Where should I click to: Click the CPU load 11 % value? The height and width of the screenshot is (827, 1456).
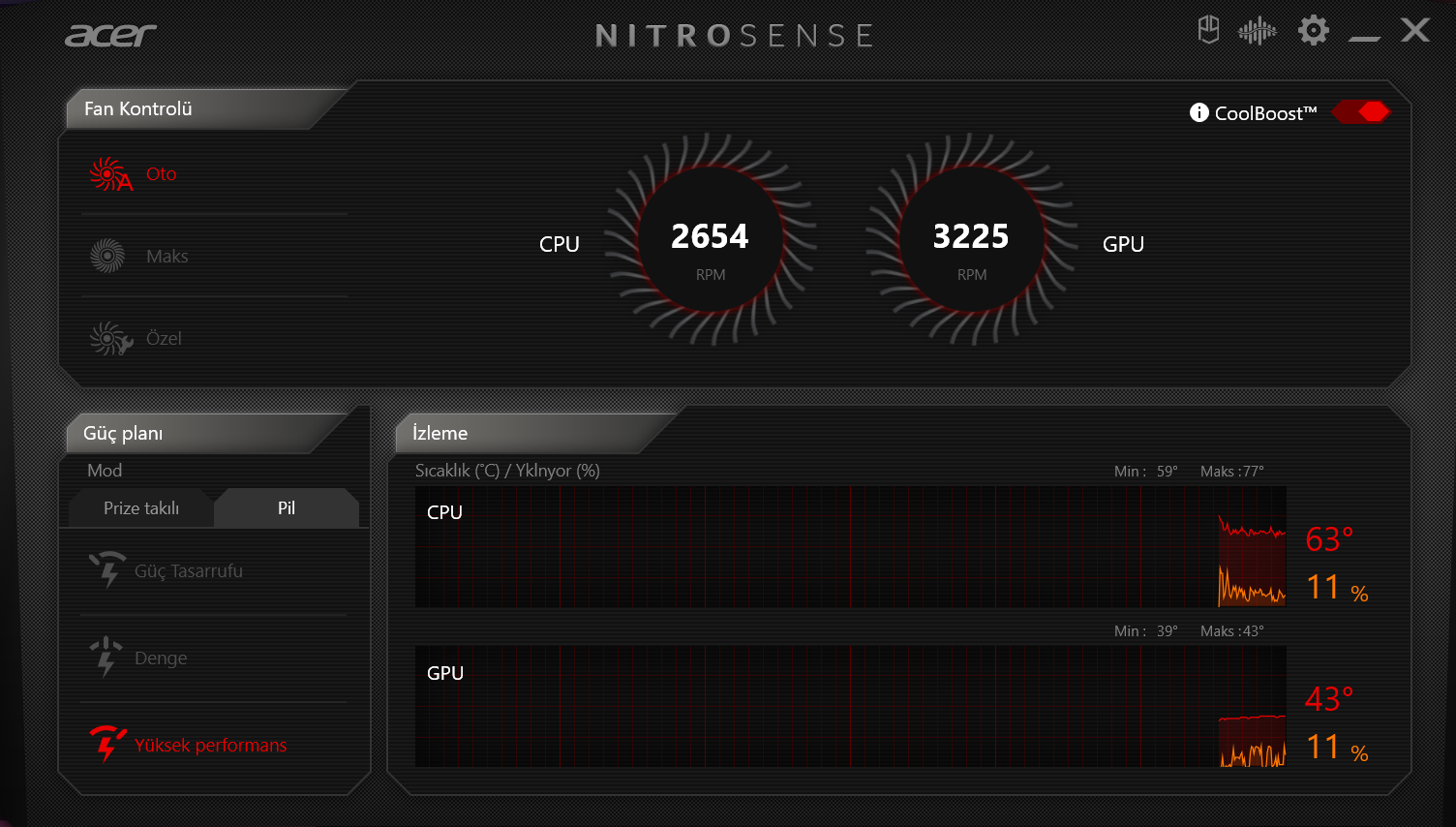1337,588
